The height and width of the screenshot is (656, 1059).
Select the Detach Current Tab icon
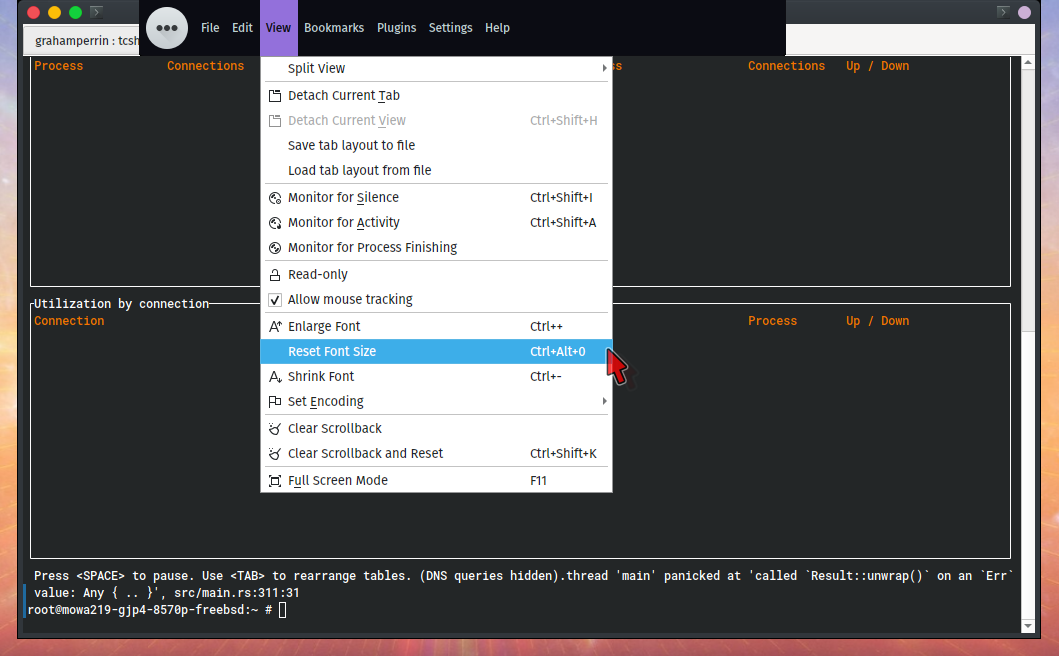[x=274, y=95]
